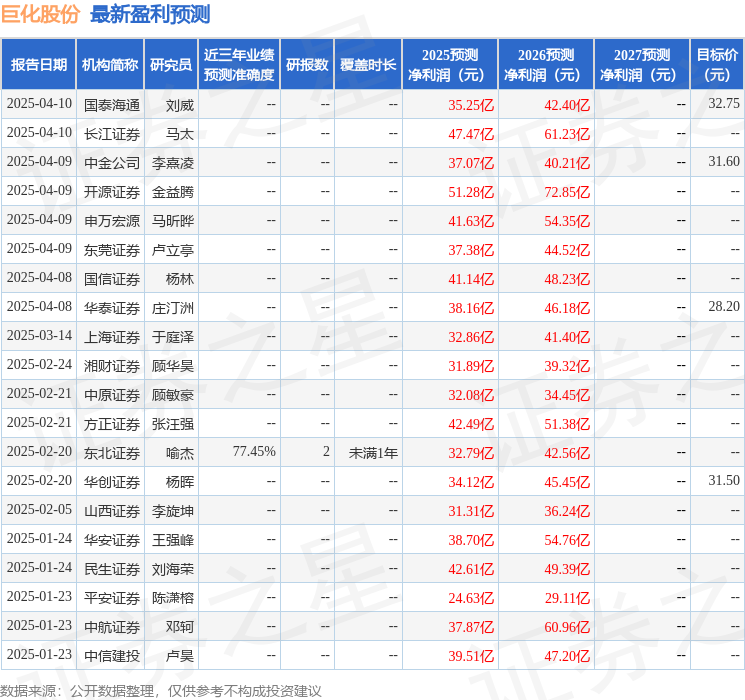Viewport: 745px width, 700px height.
Task: Click the 近三年业绩预测准确度 column header
Action: [239, 64]
